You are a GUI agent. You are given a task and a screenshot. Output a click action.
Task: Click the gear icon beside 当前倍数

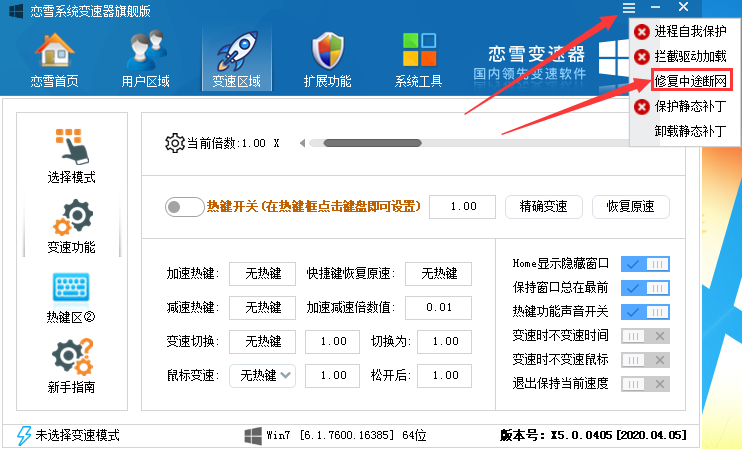pyautogui.click(x=175, y=143)
